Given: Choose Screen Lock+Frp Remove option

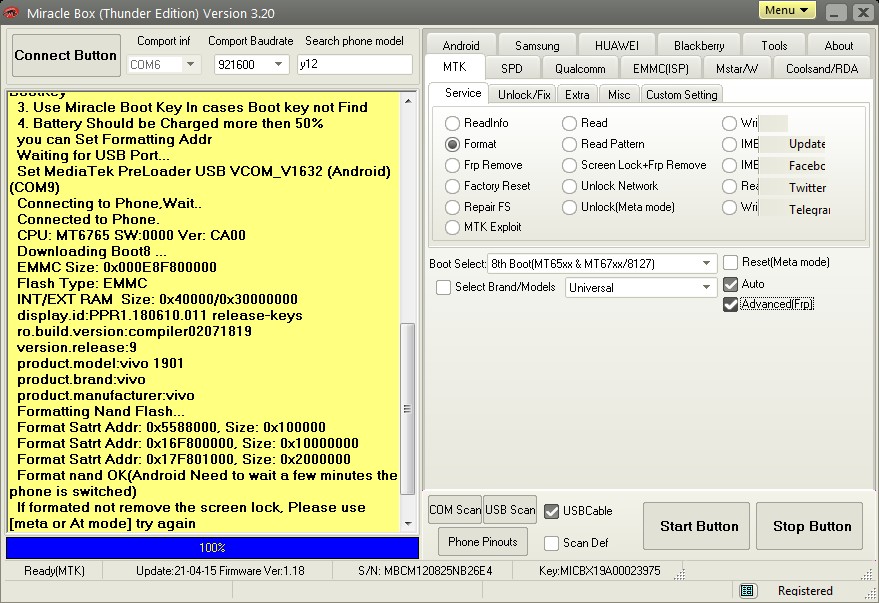Looking at the screenshot, I should tap(634, 165).
